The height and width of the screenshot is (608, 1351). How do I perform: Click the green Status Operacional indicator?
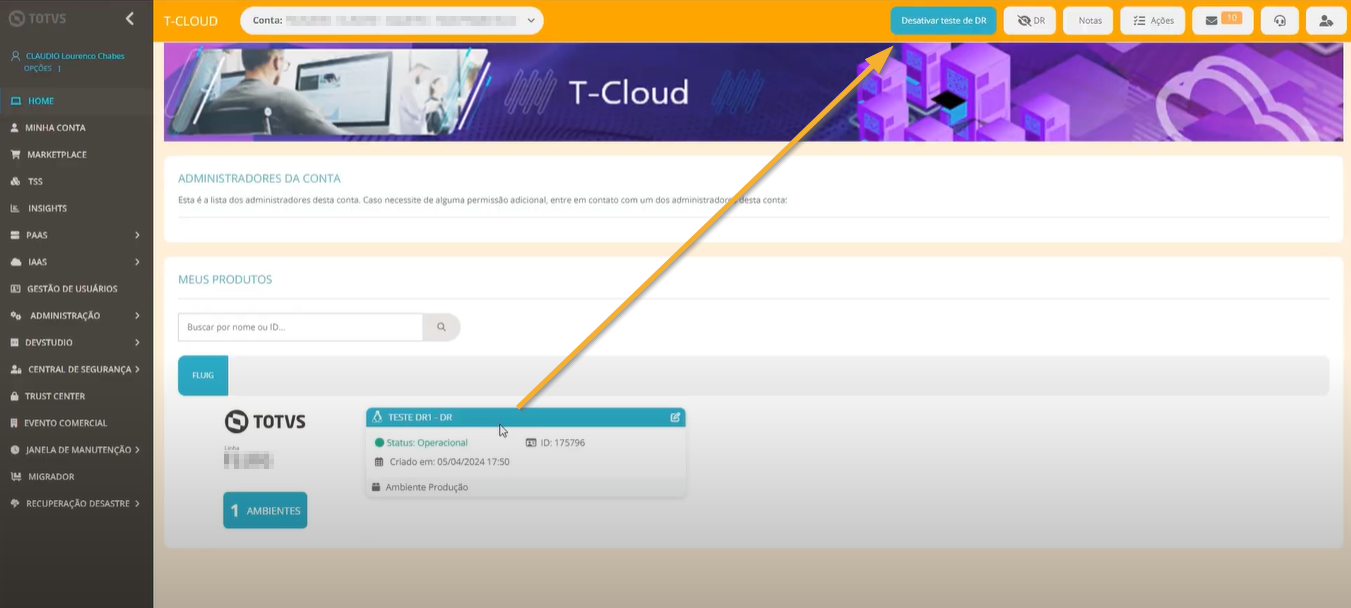tap(379, 443)
